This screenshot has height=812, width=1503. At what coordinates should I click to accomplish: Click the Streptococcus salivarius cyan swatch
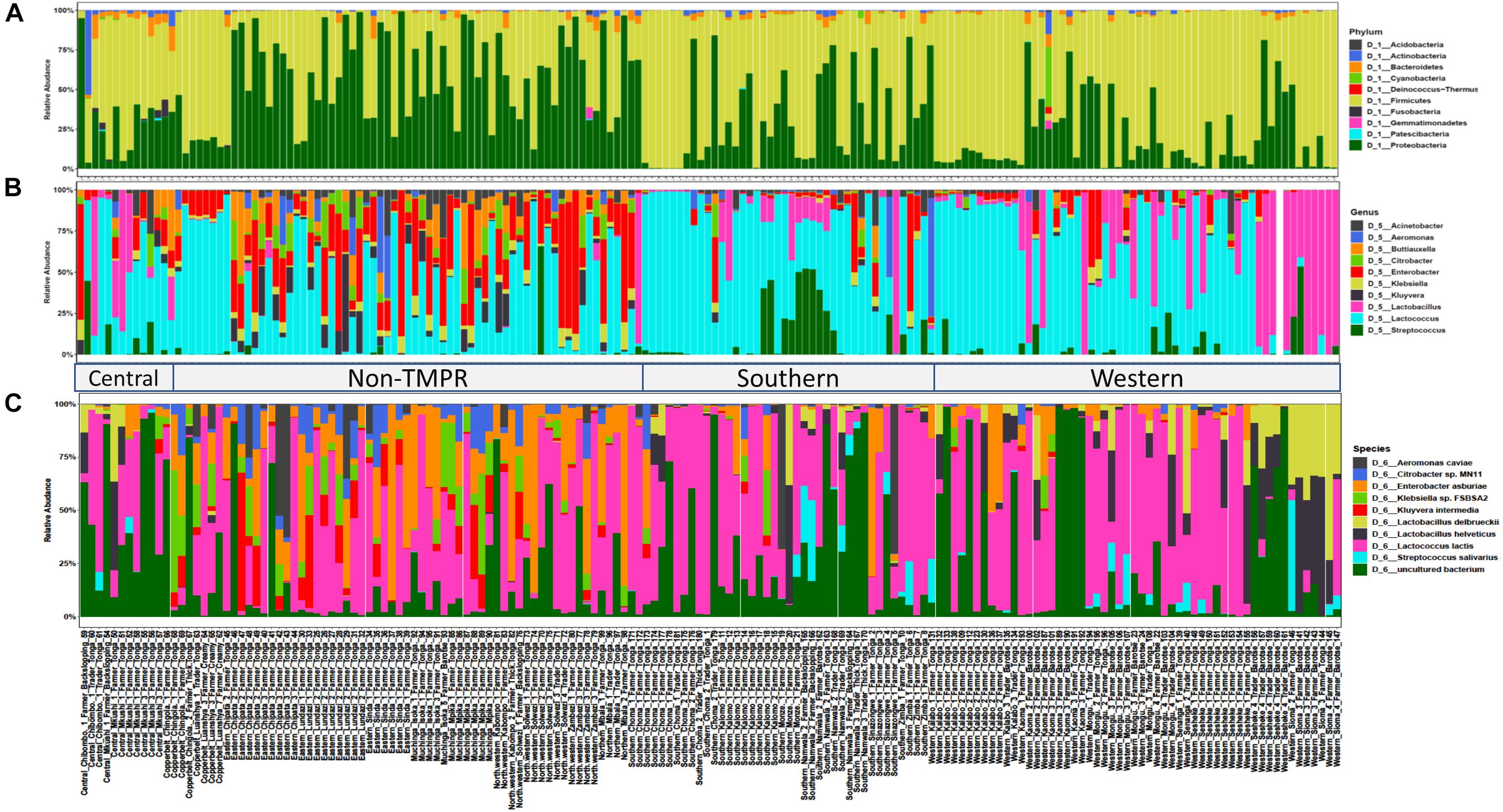1360,558
